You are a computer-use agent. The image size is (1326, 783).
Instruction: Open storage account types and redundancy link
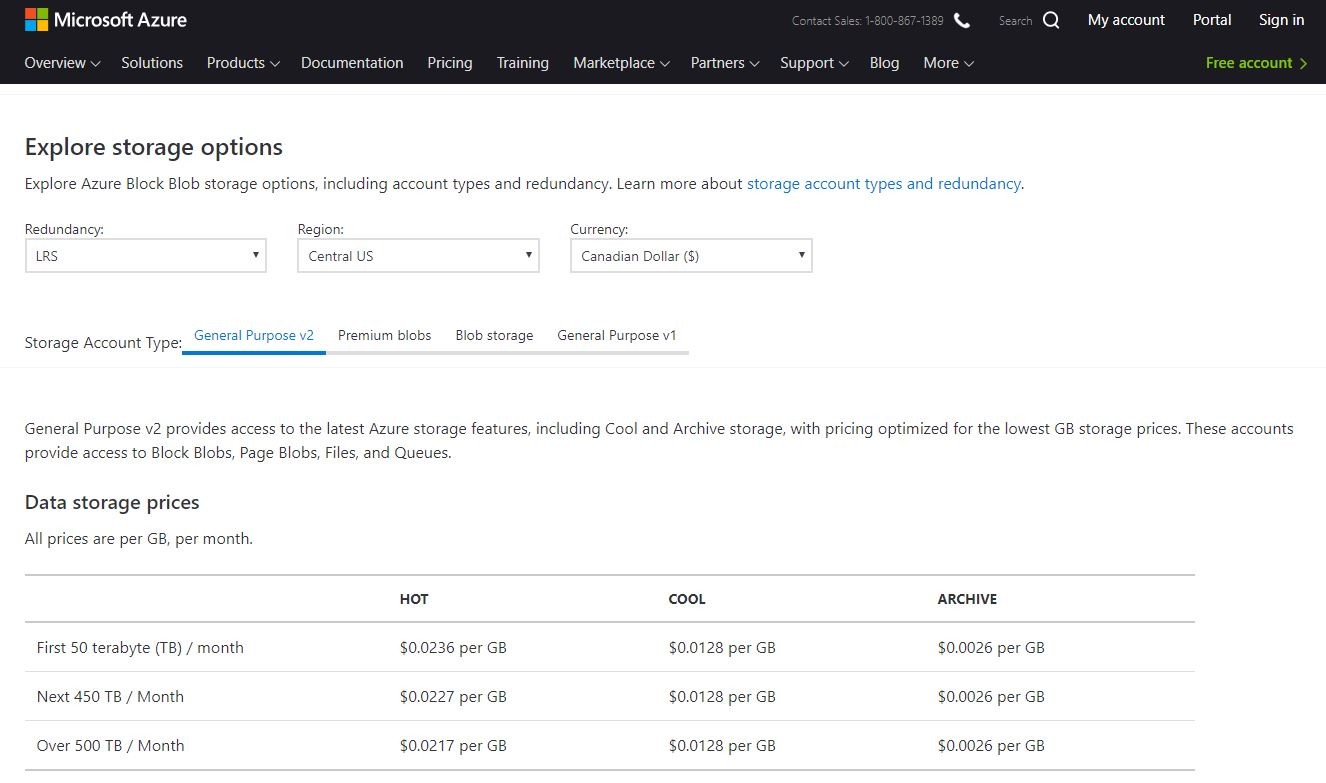tap(883, 184)
